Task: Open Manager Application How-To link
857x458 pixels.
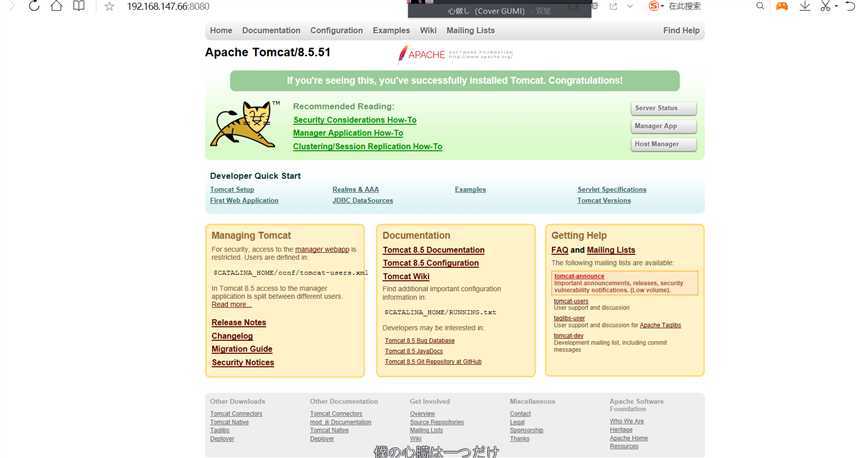Action: (x=348, y=133)
